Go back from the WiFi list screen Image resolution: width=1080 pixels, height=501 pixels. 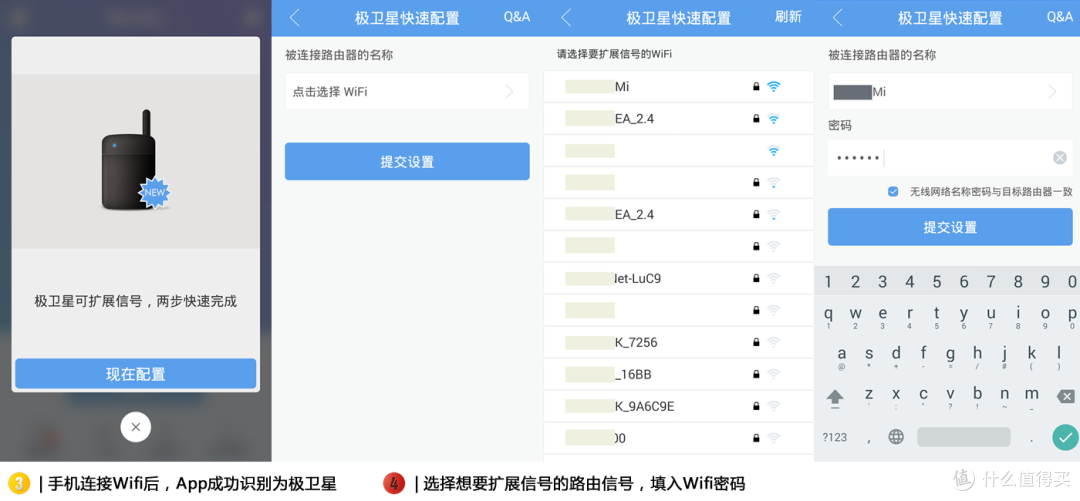[566, 18]
